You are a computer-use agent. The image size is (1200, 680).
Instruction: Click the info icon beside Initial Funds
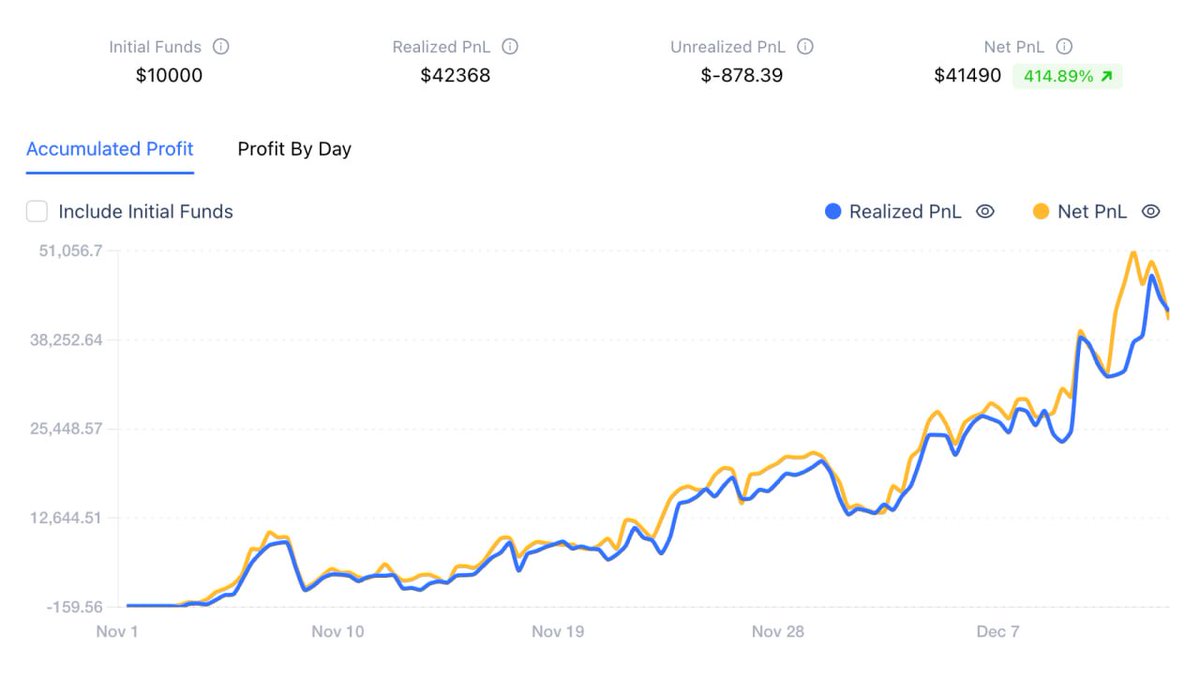point(222,46)
